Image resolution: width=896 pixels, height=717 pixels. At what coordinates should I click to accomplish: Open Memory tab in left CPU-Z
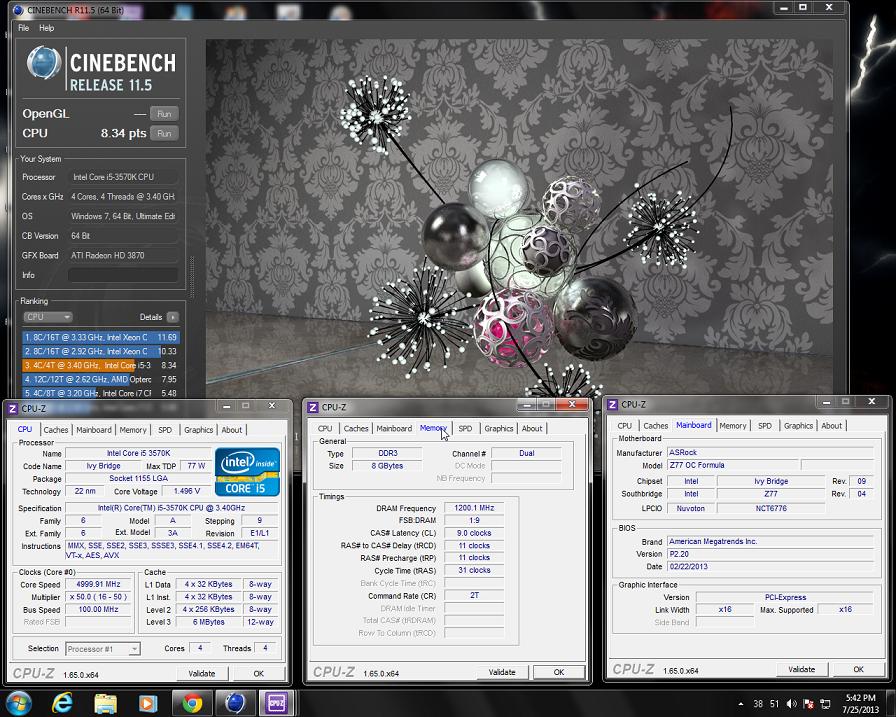(133, 430)
